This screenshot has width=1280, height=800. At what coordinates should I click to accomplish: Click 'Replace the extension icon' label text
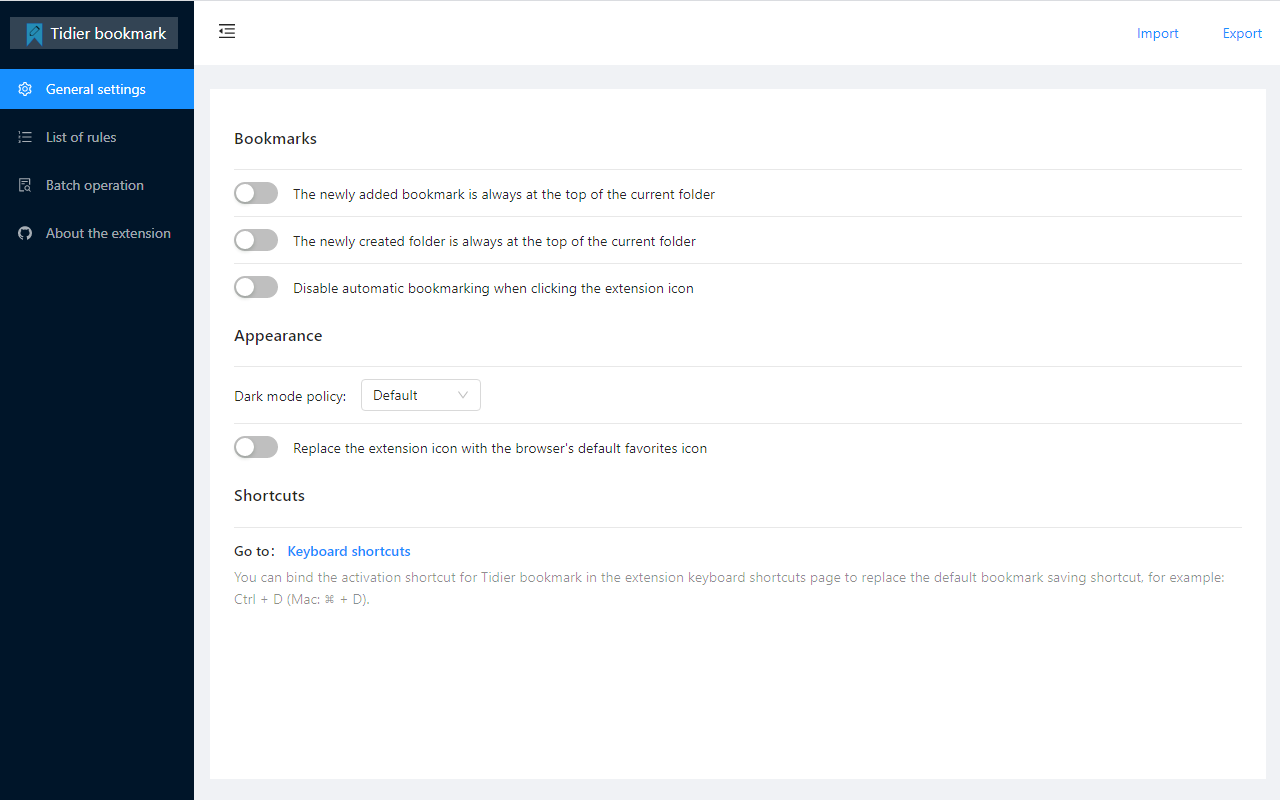click(500, 448)
